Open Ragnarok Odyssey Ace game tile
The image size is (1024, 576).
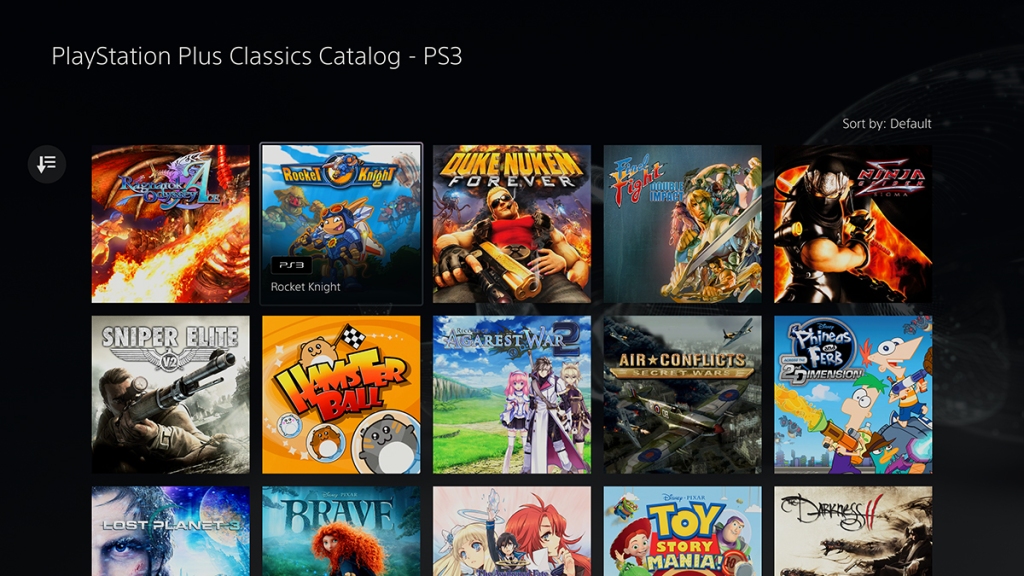click(170, 224)
